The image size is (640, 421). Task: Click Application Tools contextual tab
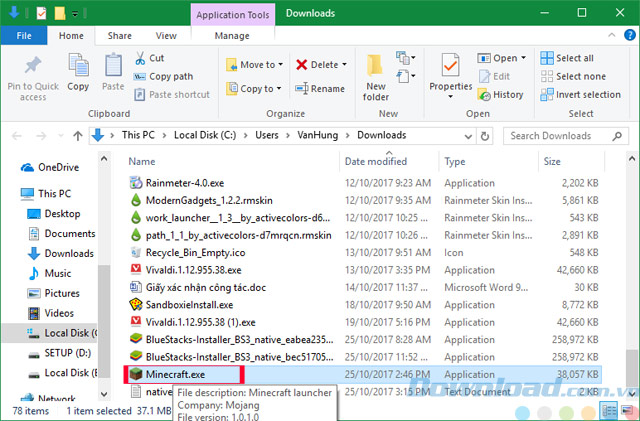click(233, 15)
